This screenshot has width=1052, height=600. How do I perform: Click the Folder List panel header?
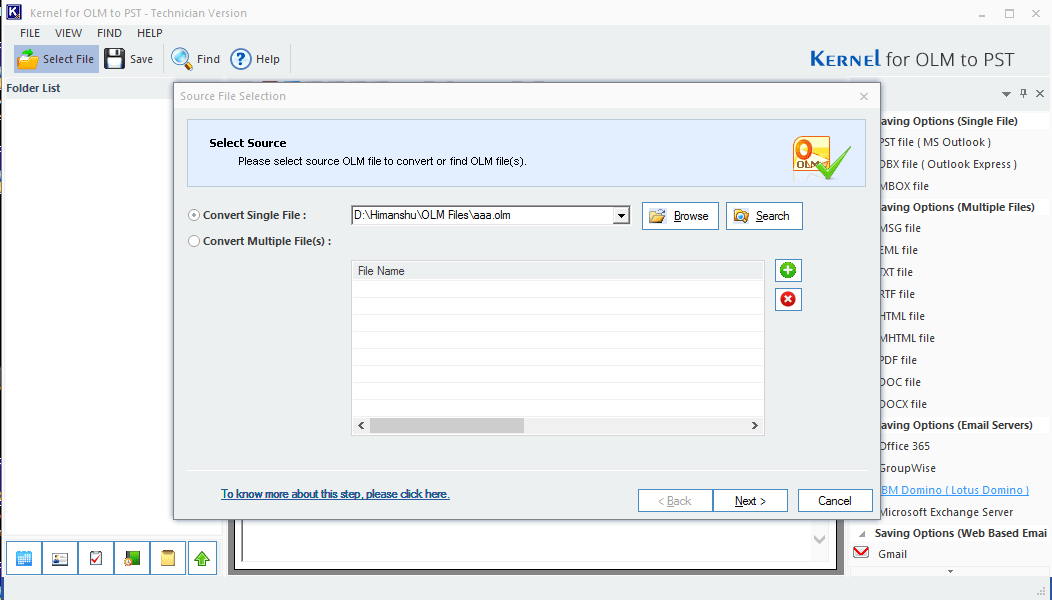[34, 88]
